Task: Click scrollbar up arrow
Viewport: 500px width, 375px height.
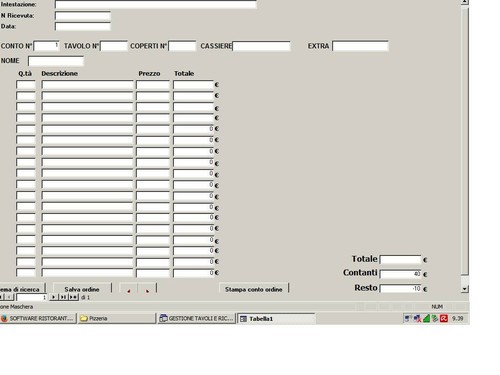Action: click(465, 2)
